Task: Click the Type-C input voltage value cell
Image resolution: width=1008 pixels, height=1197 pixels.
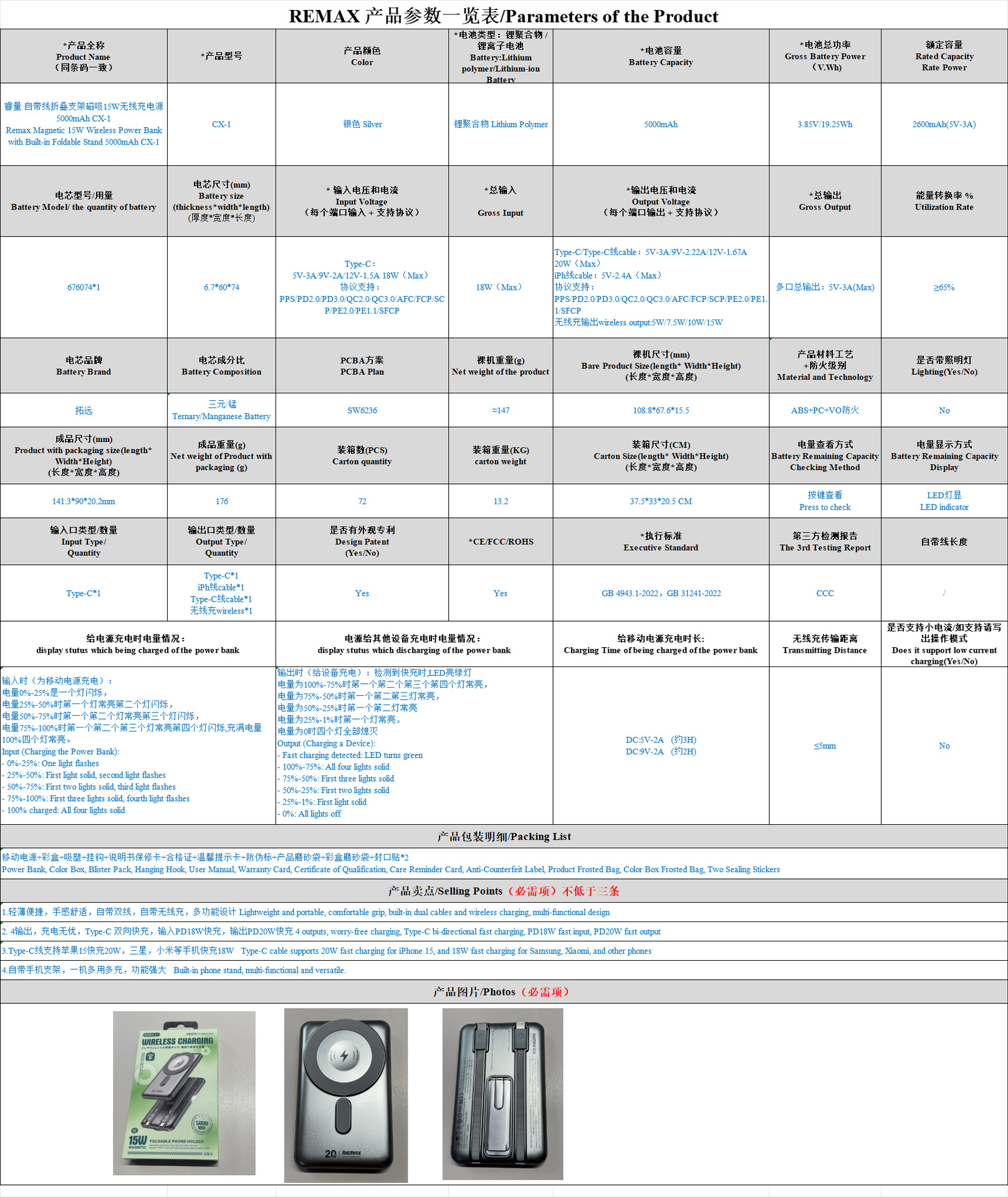Action: click(362, 287)
